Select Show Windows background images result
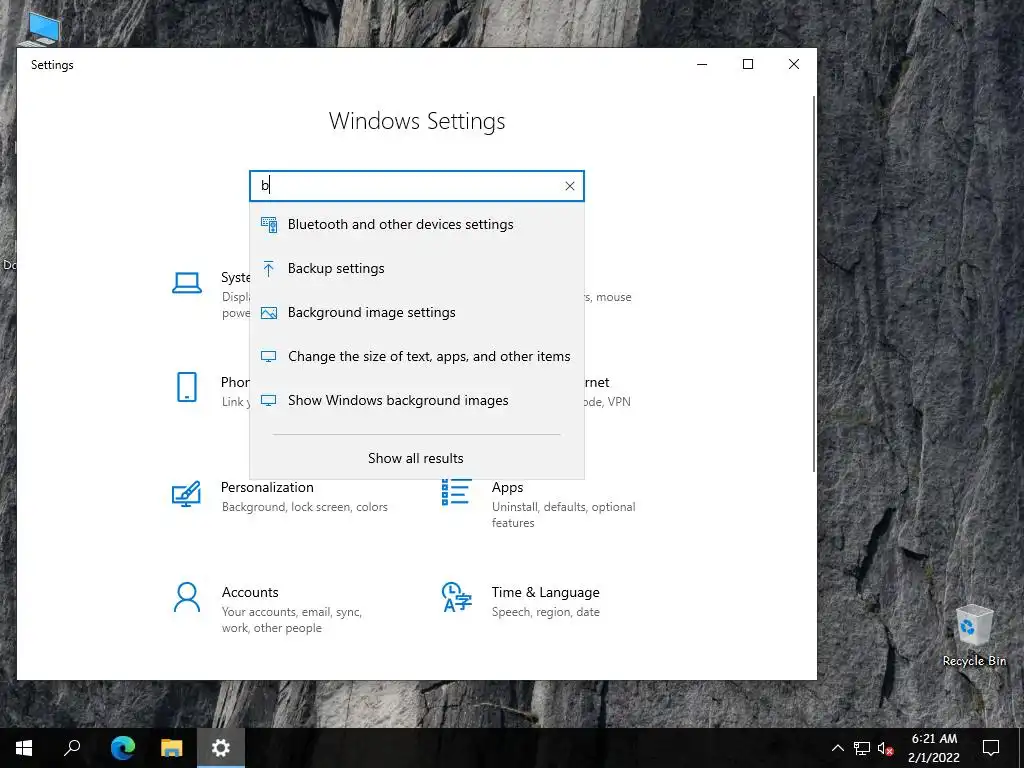This screenshot has width=1024, height=768. [417, 400]
